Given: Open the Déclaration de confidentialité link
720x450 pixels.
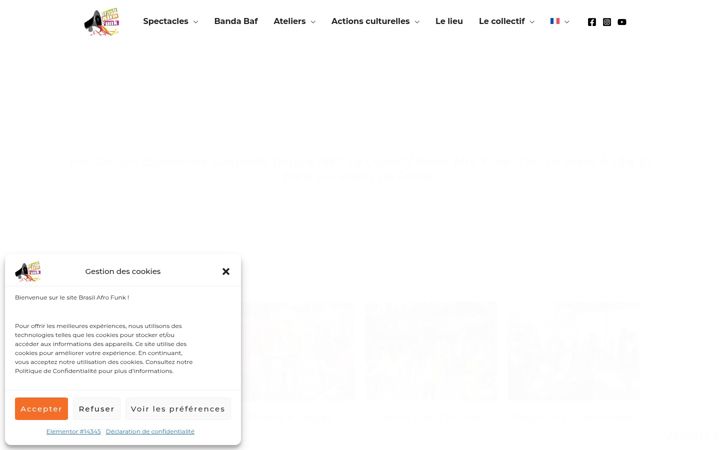Looking at the screenshot, I should tap(150, 432).
